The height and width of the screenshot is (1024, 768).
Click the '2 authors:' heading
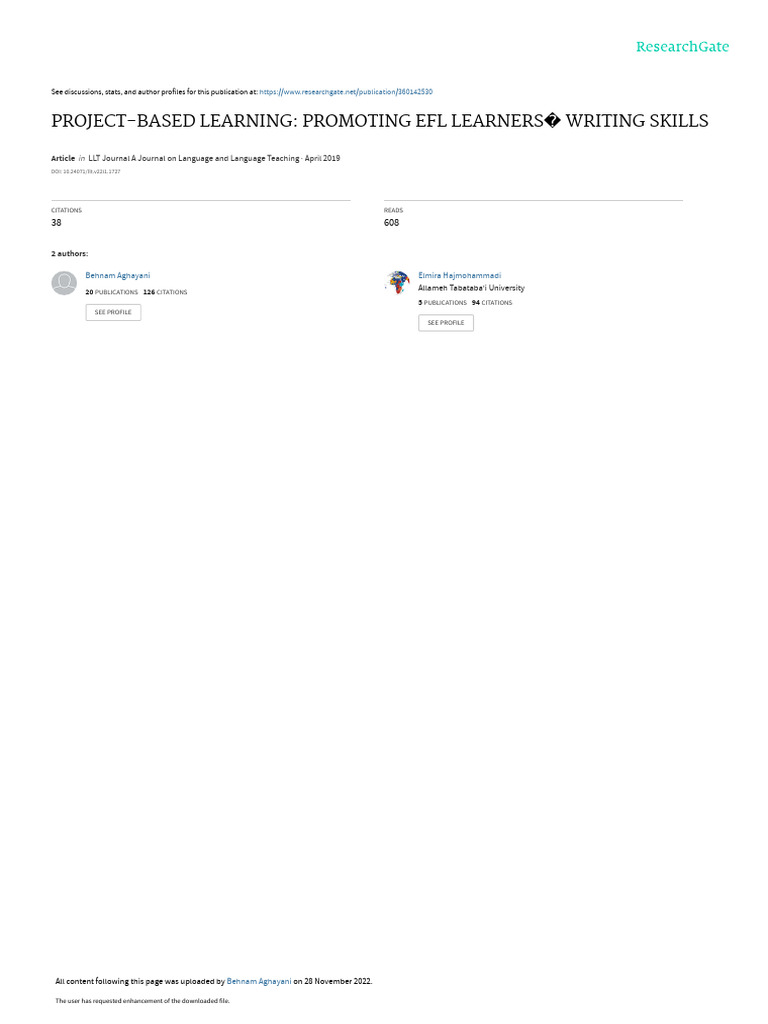pyautogui.click(x=69, y=253)
